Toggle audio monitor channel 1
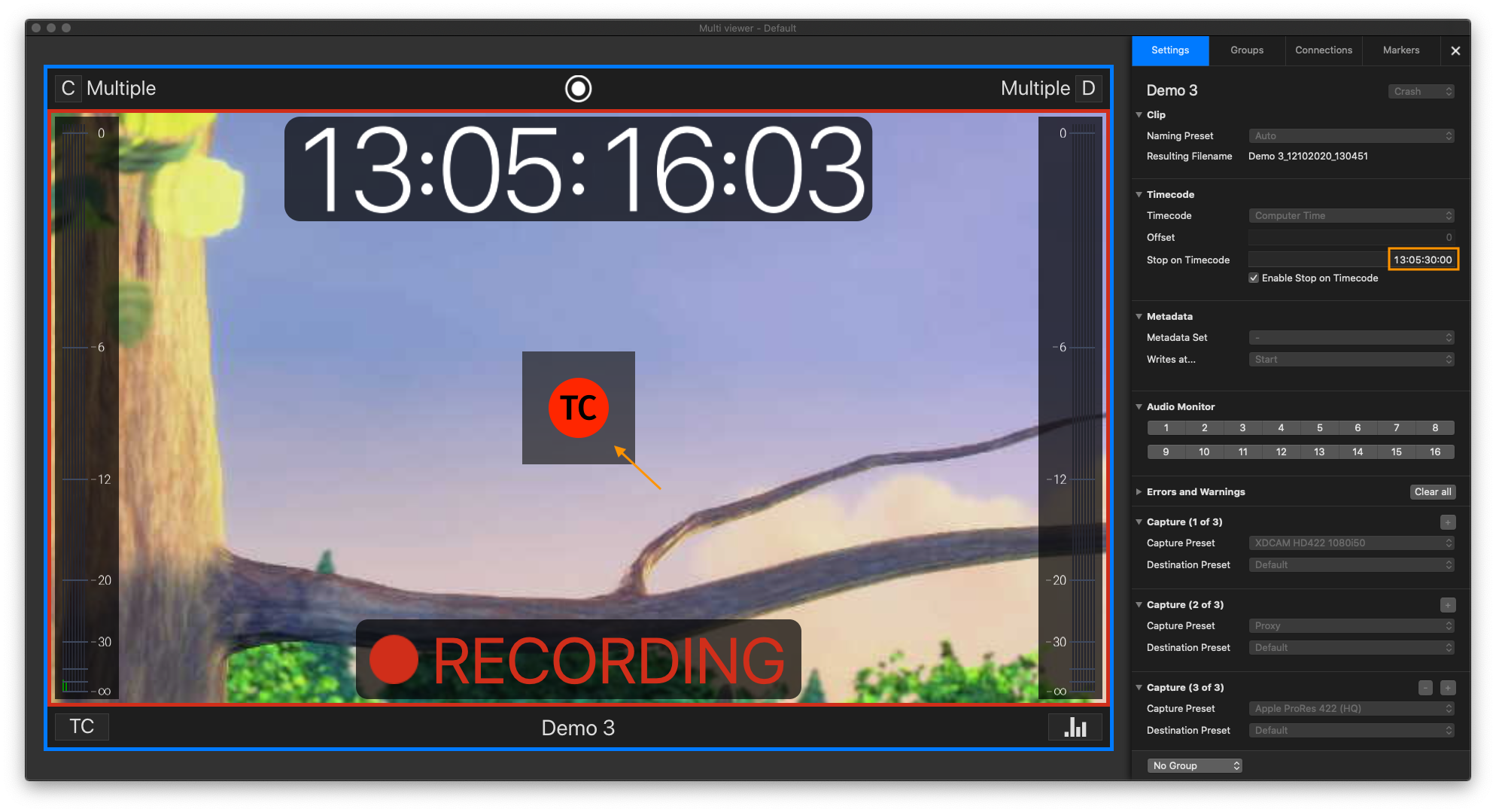Screen dimensions: 1496x812 (x=1166, y=428)
